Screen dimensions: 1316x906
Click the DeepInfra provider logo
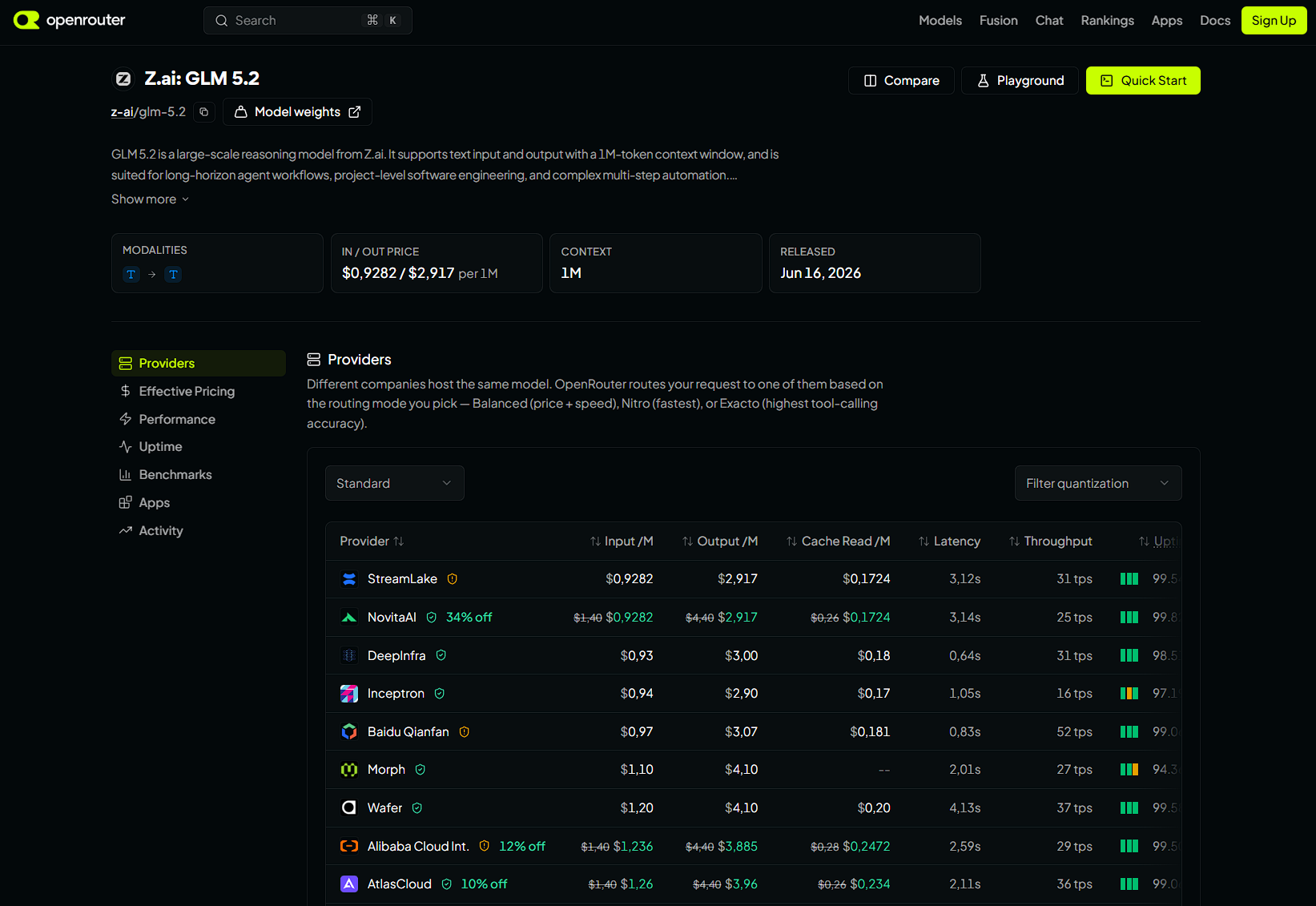point(349,655)
